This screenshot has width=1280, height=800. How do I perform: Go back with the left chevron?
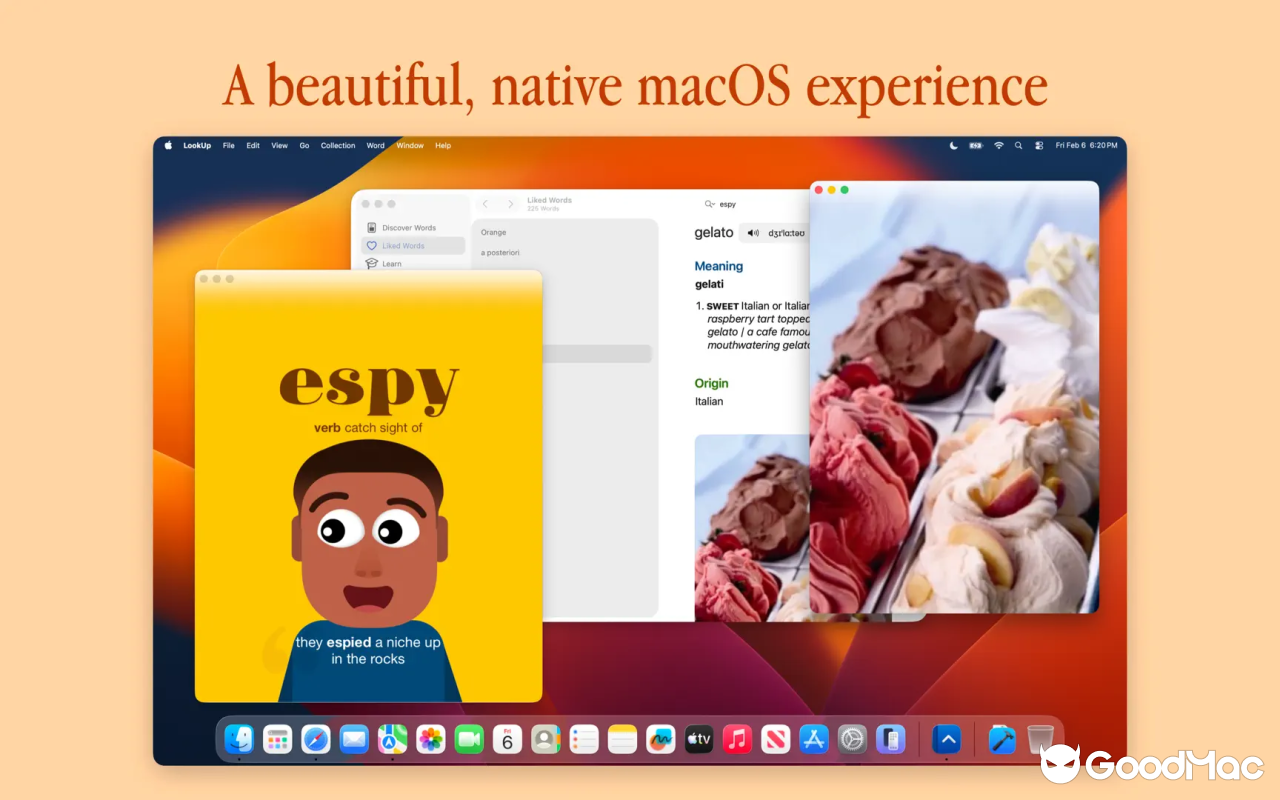point(485,204)
